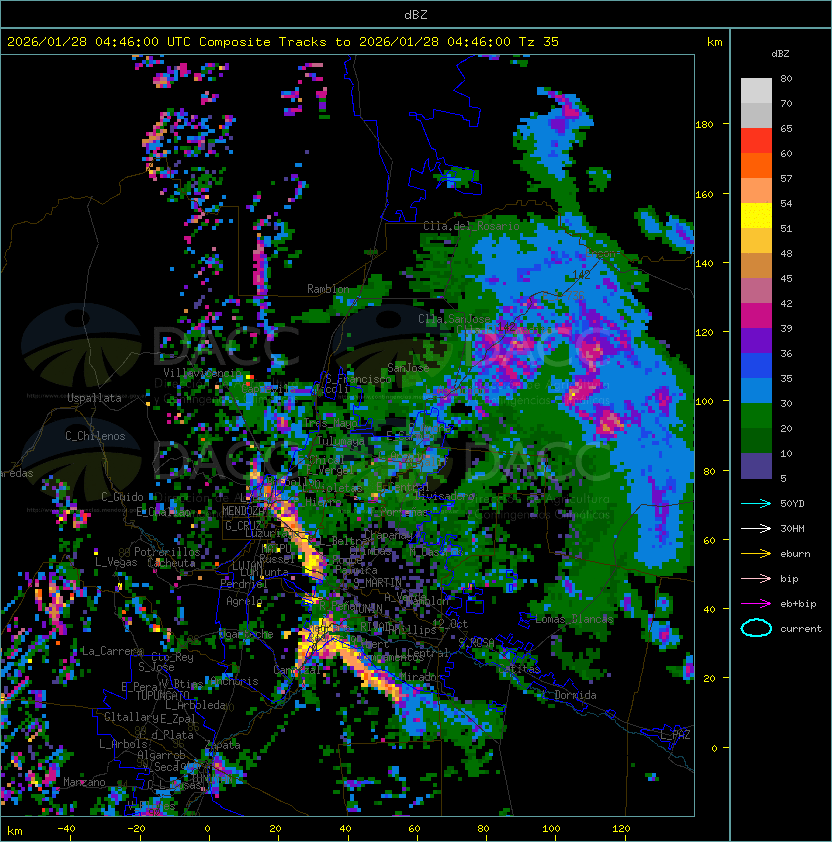Click the '180' tick on vertical km axis
The height and width of the screenshot is (842, 832).
pos(704,125)
